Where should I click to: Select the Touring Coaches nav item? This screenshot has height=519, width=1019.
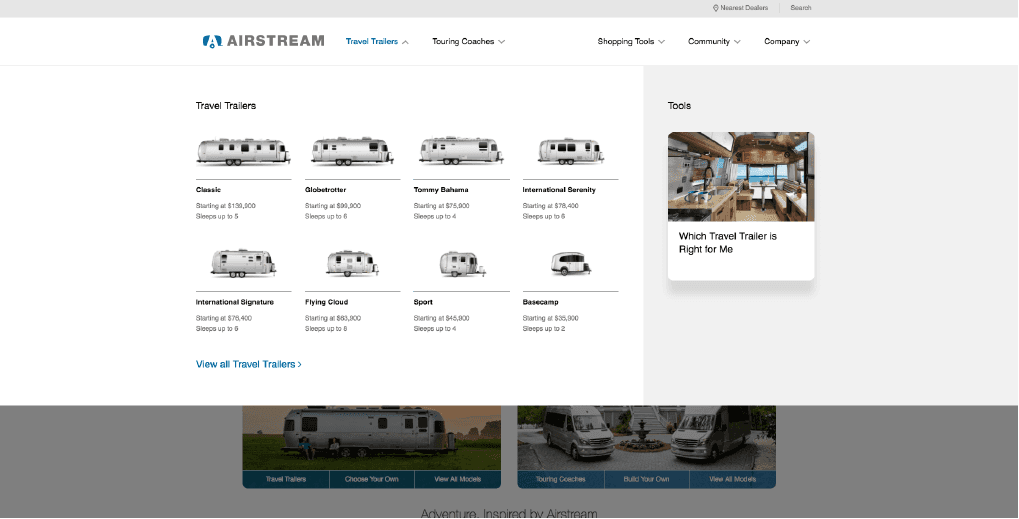click(463, 41)
